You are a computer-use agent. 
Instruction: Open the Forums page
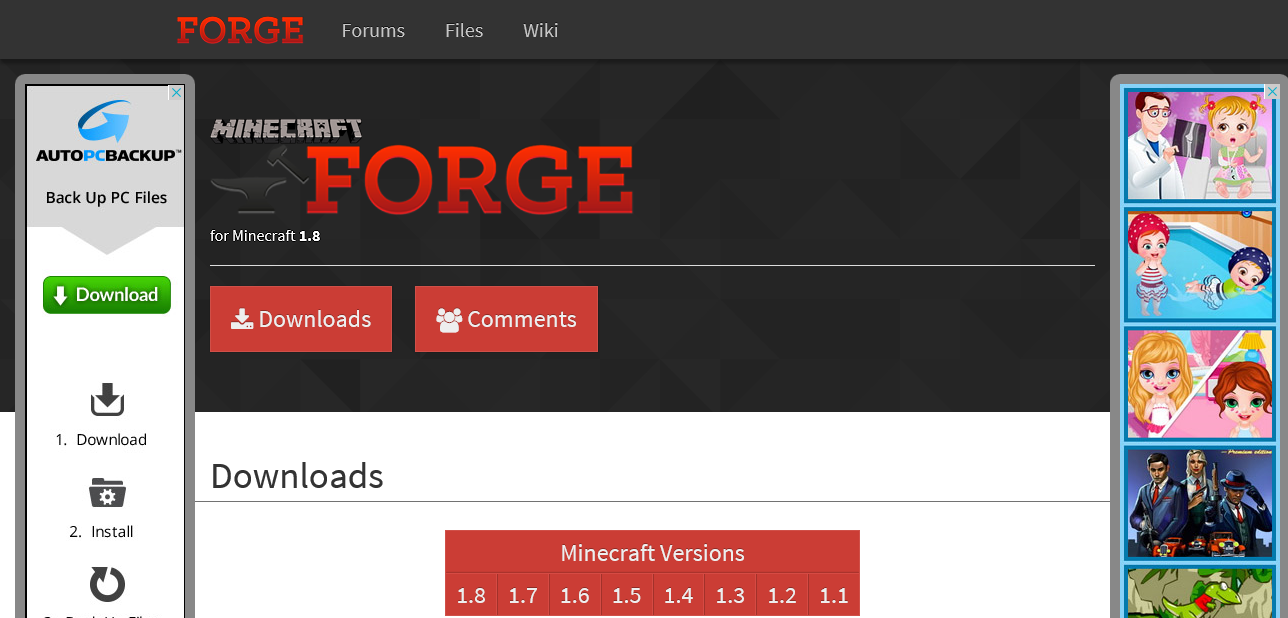pyautogui.click(x=373, y=30)
